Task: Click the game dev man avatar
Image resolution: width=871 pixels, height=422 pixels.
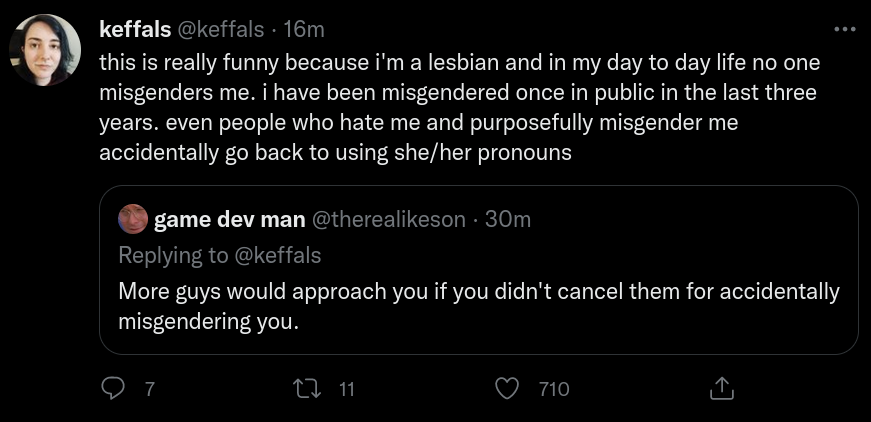Action: 133,219
